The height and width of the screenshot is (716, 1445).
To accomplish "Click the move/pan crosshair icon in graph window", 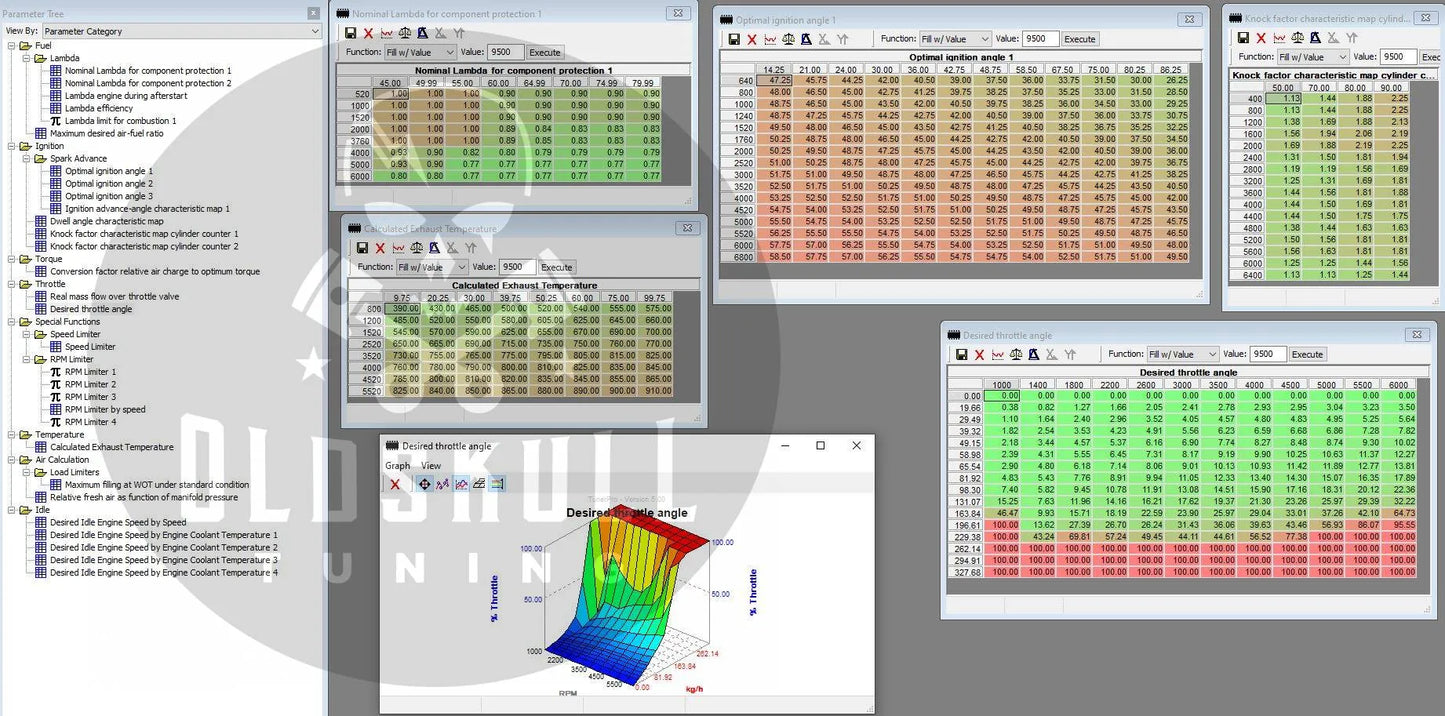I will pyautogui.click(x=424, y=484).
